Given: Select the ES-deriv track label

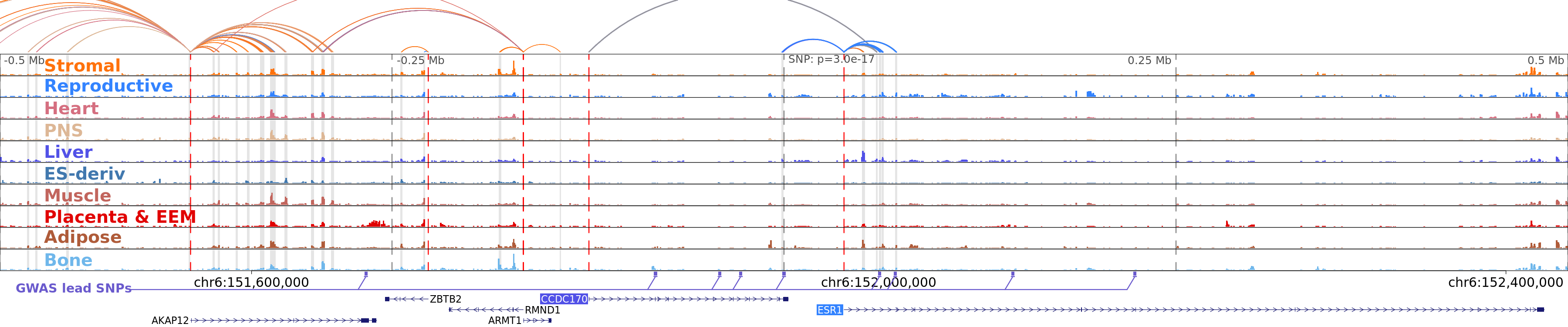Looking at the screenshot, I should click(x=84, y=174).
